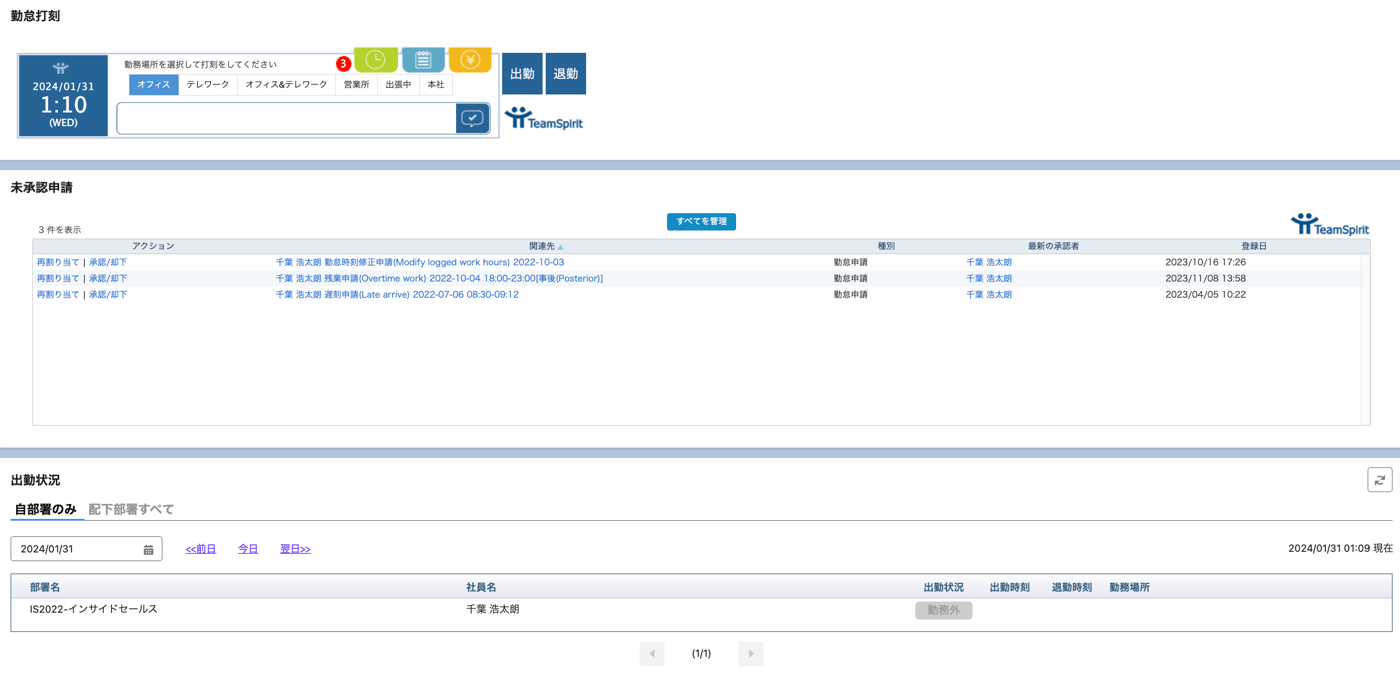Click the 退勤 clock-out button
Viewport: 1400px width, 673px height.
click(566, 74)
